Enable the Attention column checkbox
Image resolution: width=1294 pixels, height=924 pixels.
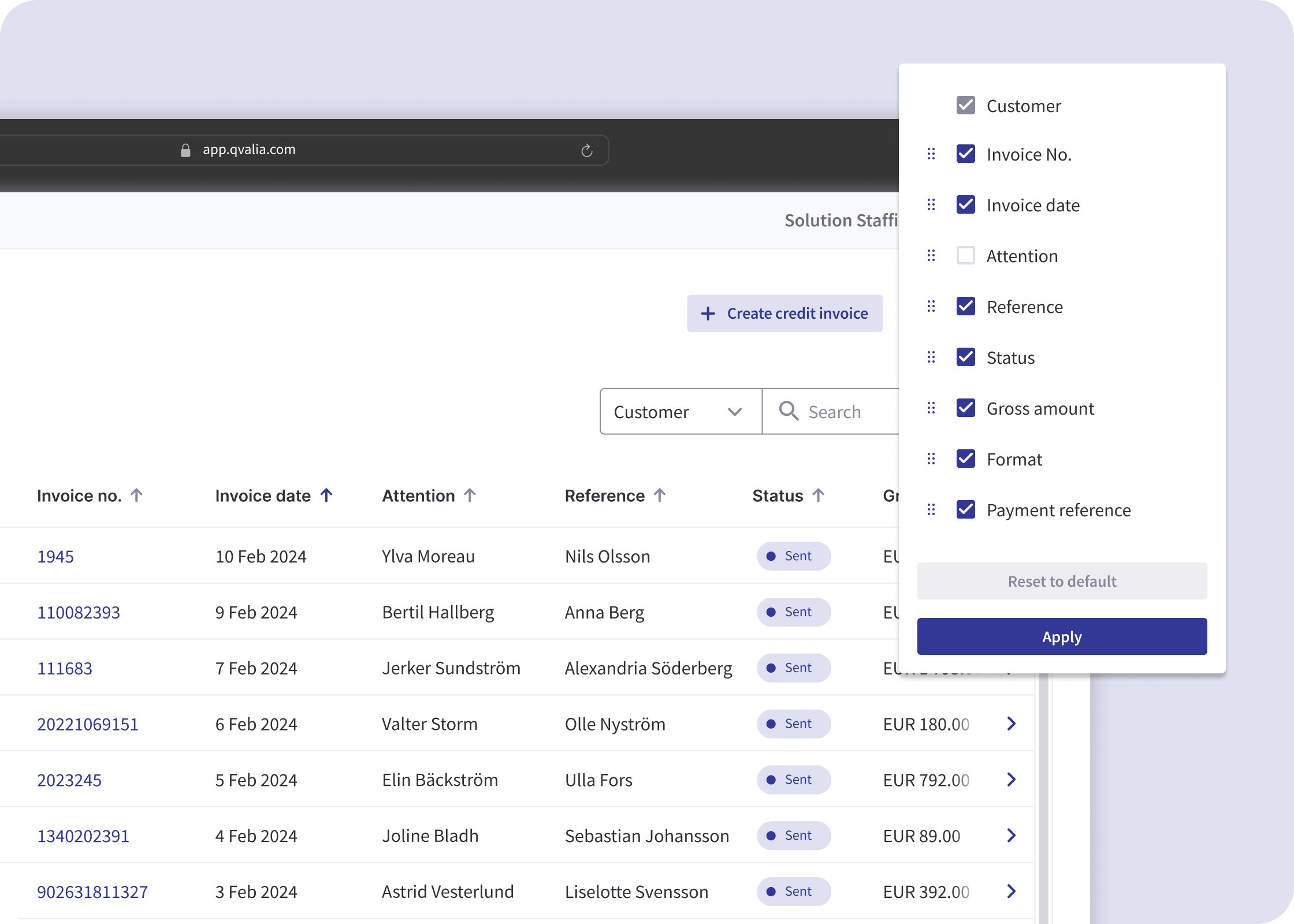point(965,256)
